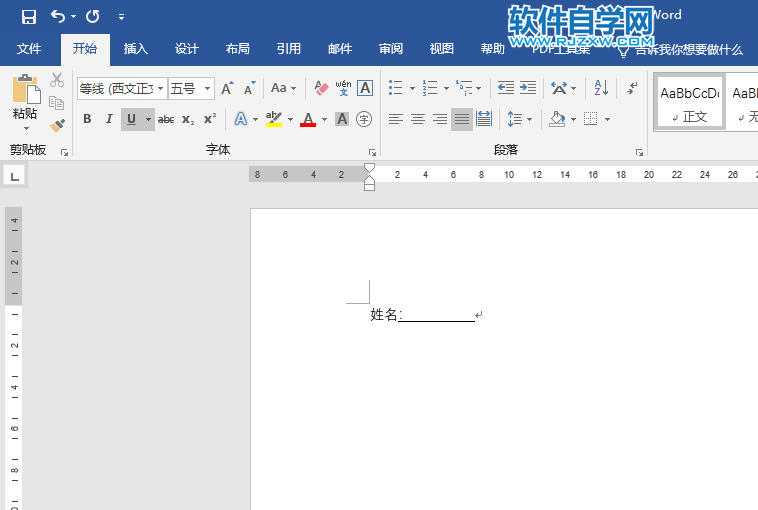Click the 粘贴 paste icon

pyautogui.click(x=26, y=89)
